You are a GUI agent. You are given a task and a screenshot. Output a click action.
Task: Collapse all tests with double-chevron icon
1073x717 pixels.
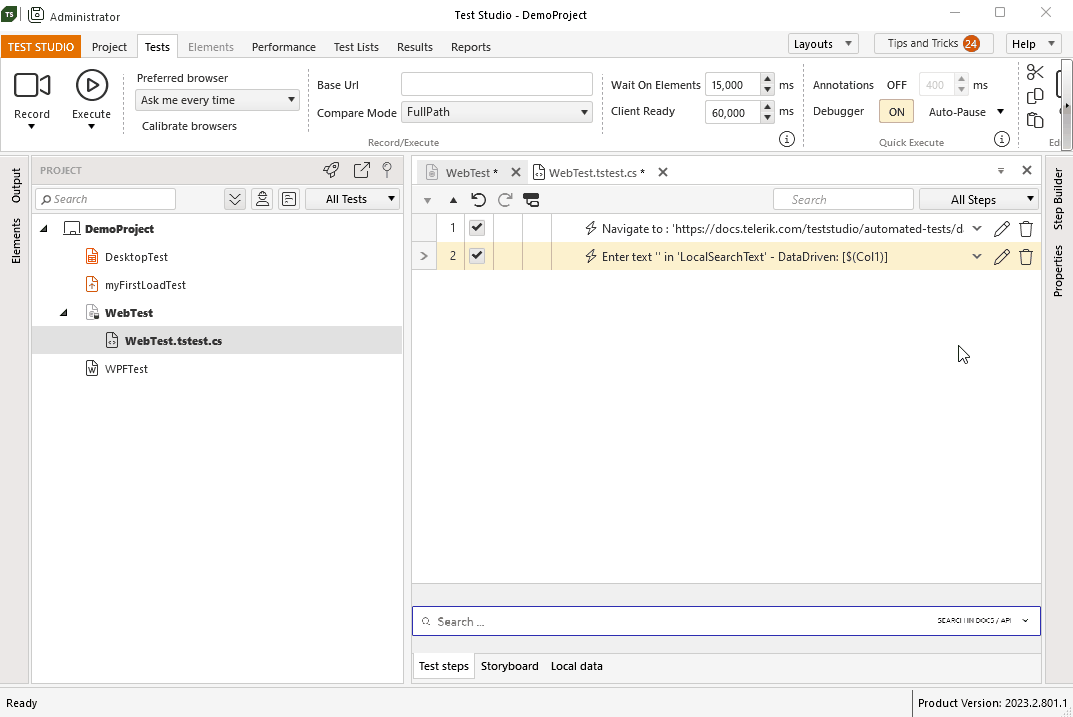coord(235,199)
